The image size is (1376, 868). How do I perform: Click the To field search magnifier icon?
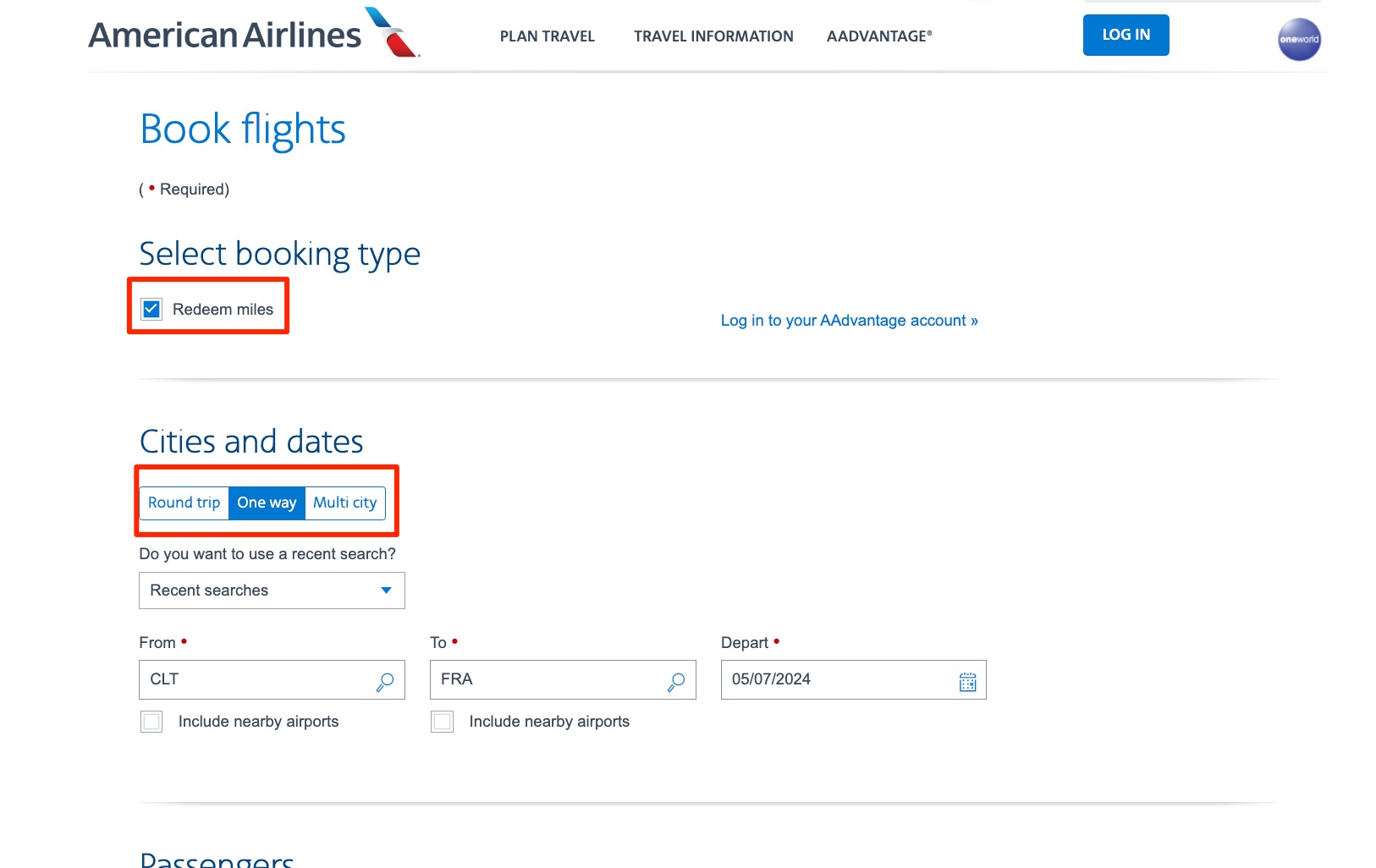tap(675, 679)
